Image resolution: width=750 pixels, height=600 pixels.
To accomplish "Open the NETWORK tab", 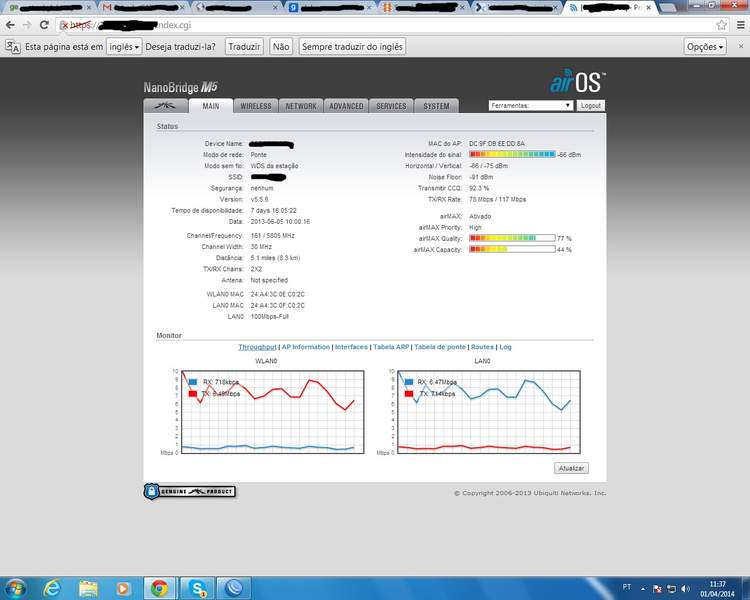I will (x=301, y=106).
